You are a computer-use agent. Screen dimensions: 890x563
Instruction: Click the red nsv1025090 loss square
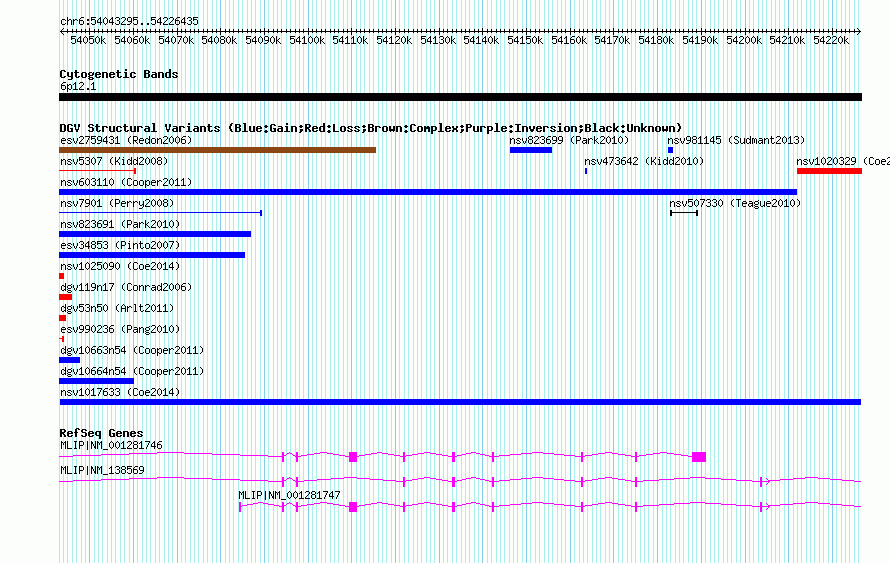(61, 276)
